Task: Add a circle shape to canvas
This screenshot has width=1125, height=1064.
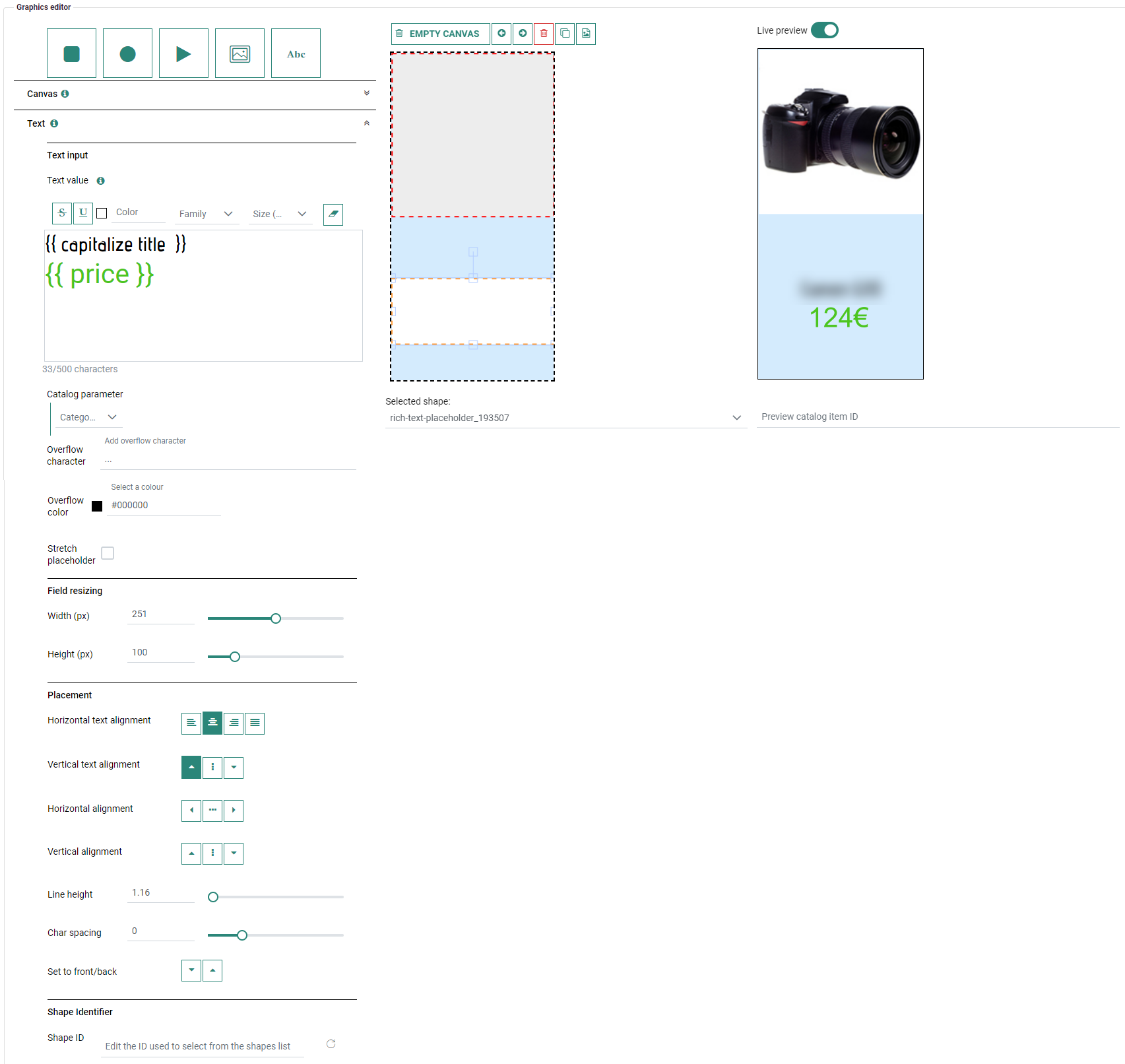Action: 127,53
